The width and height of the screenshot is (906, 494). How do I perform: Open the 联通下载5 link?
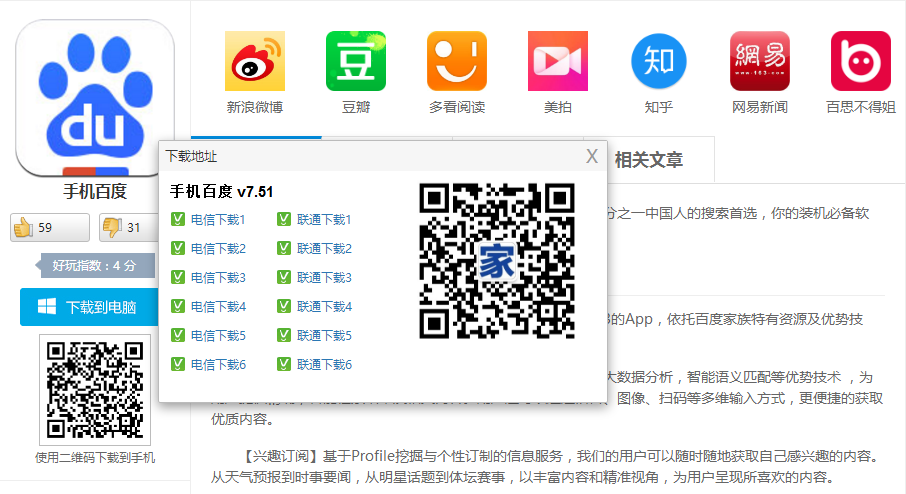click(x=324, y=336)
